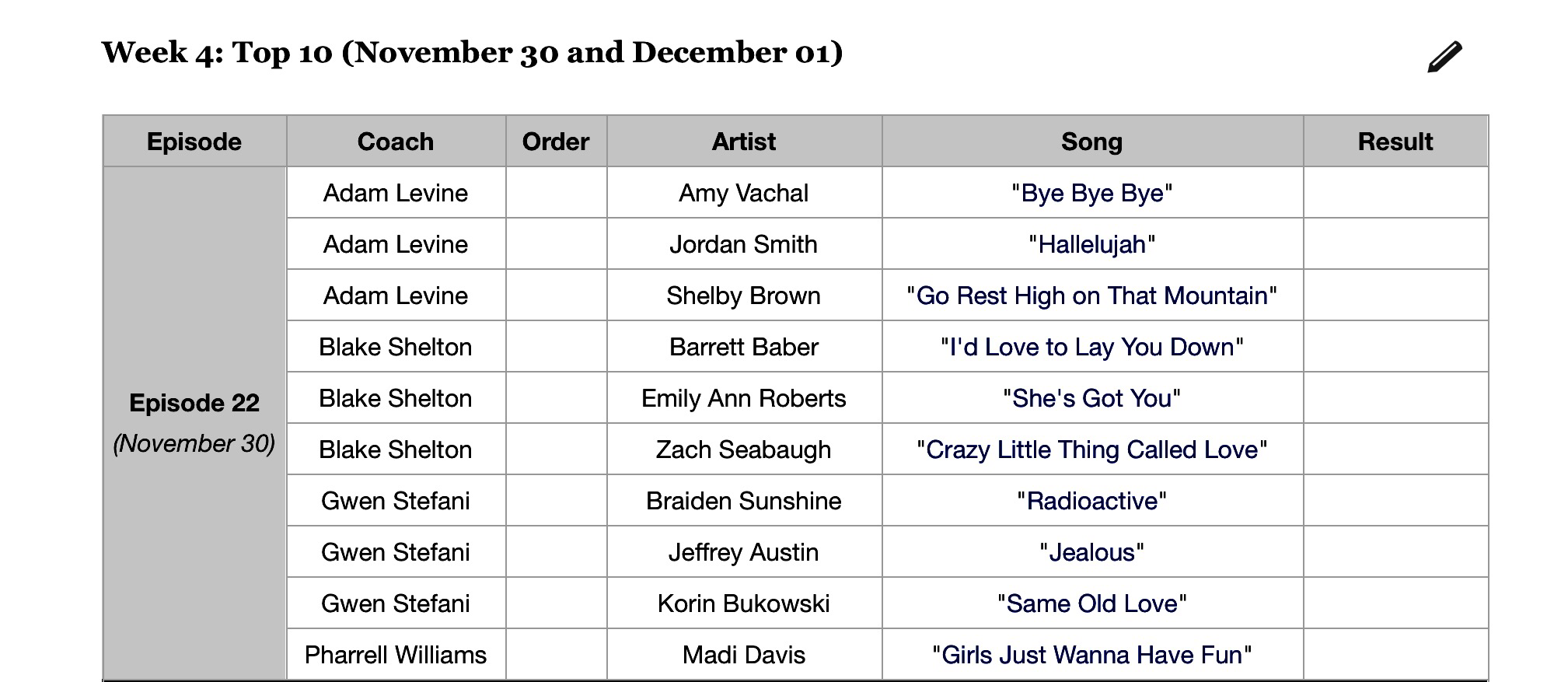This screenshot has height=682, width=1568.
Task: Open the "Bye Bye Bye" song link
Action: point(1091,193)
